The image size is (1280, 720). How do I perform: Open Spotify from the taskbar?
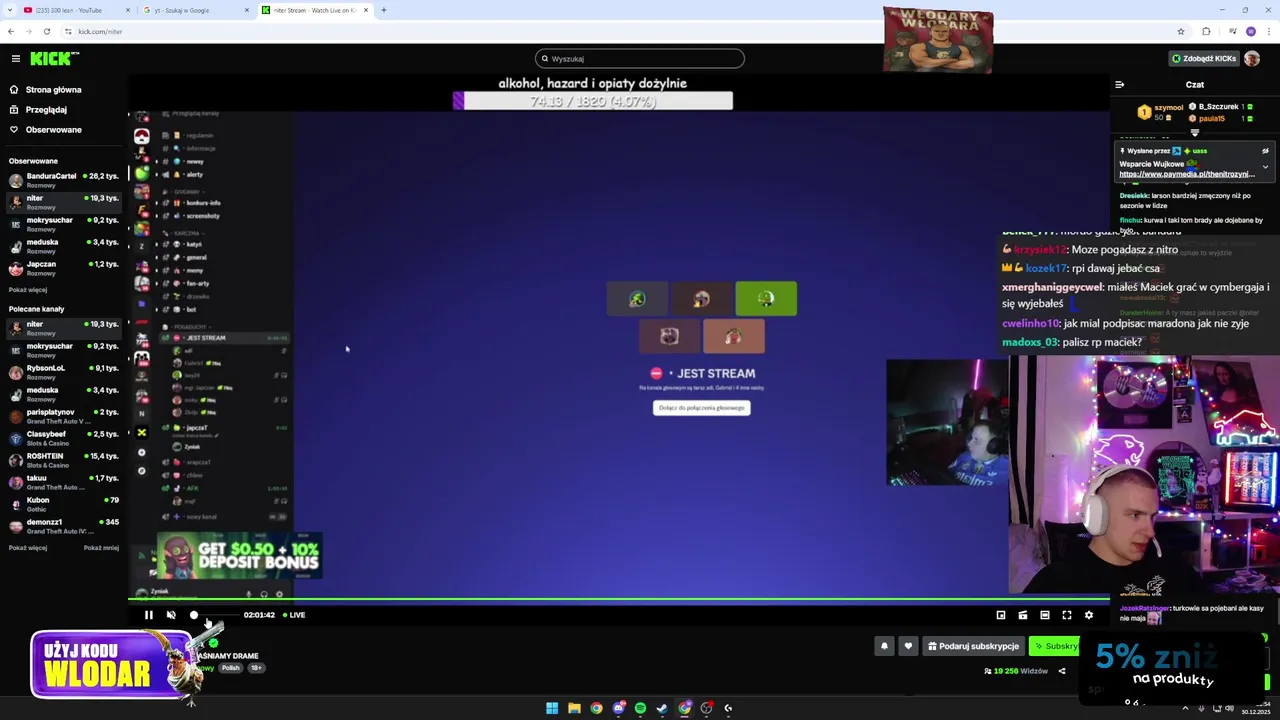pos(640,708)
